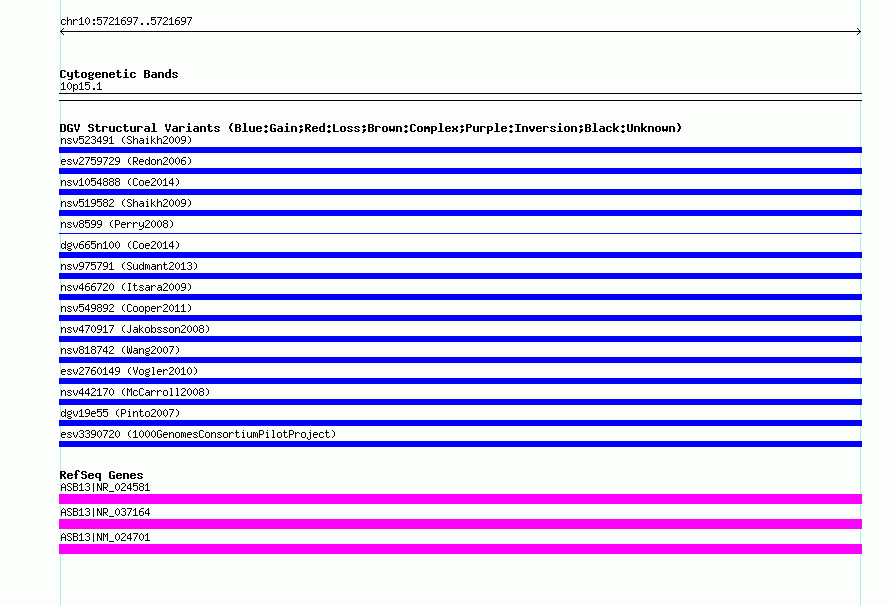This screenshot has height=605, width=890.
Task: Click the blue bar under nsv818742
Action: [460, 360]
